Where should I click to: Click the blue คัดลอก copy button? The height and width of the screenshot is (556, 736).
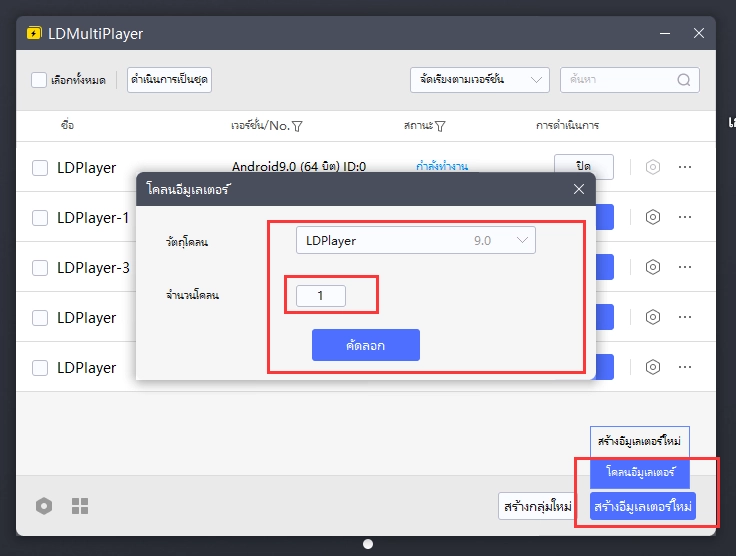click(366, 345)
